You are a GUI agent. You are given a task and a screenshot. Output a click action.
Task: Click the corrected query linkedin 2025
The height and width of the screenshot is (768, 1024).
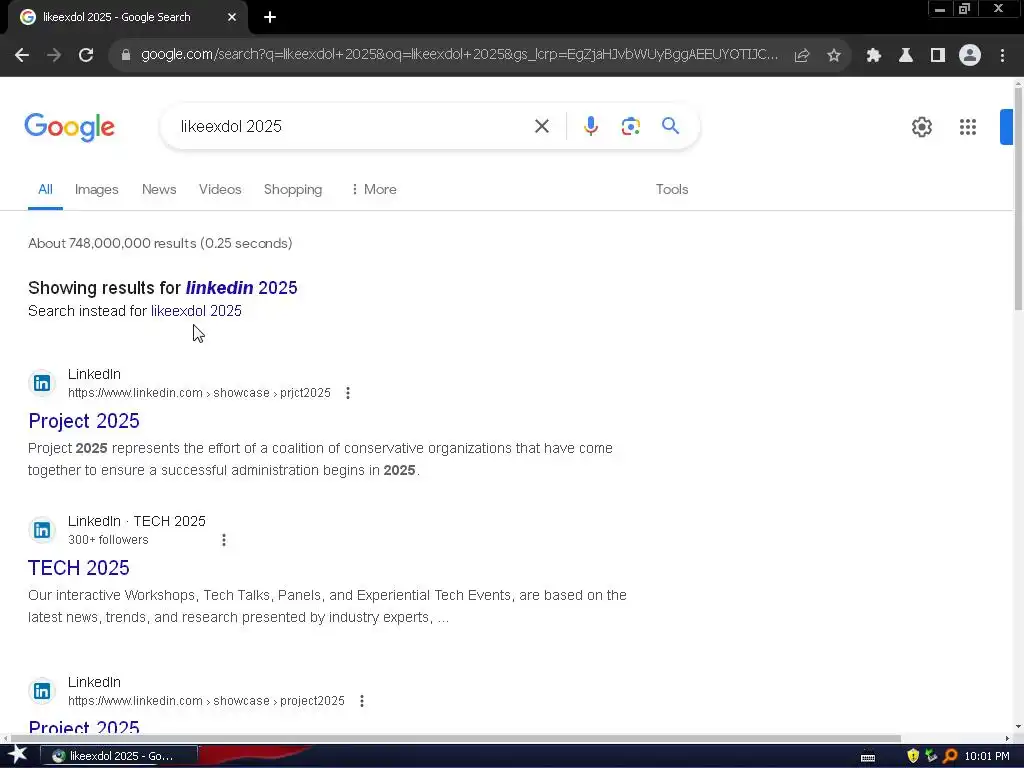click(242, 288)
